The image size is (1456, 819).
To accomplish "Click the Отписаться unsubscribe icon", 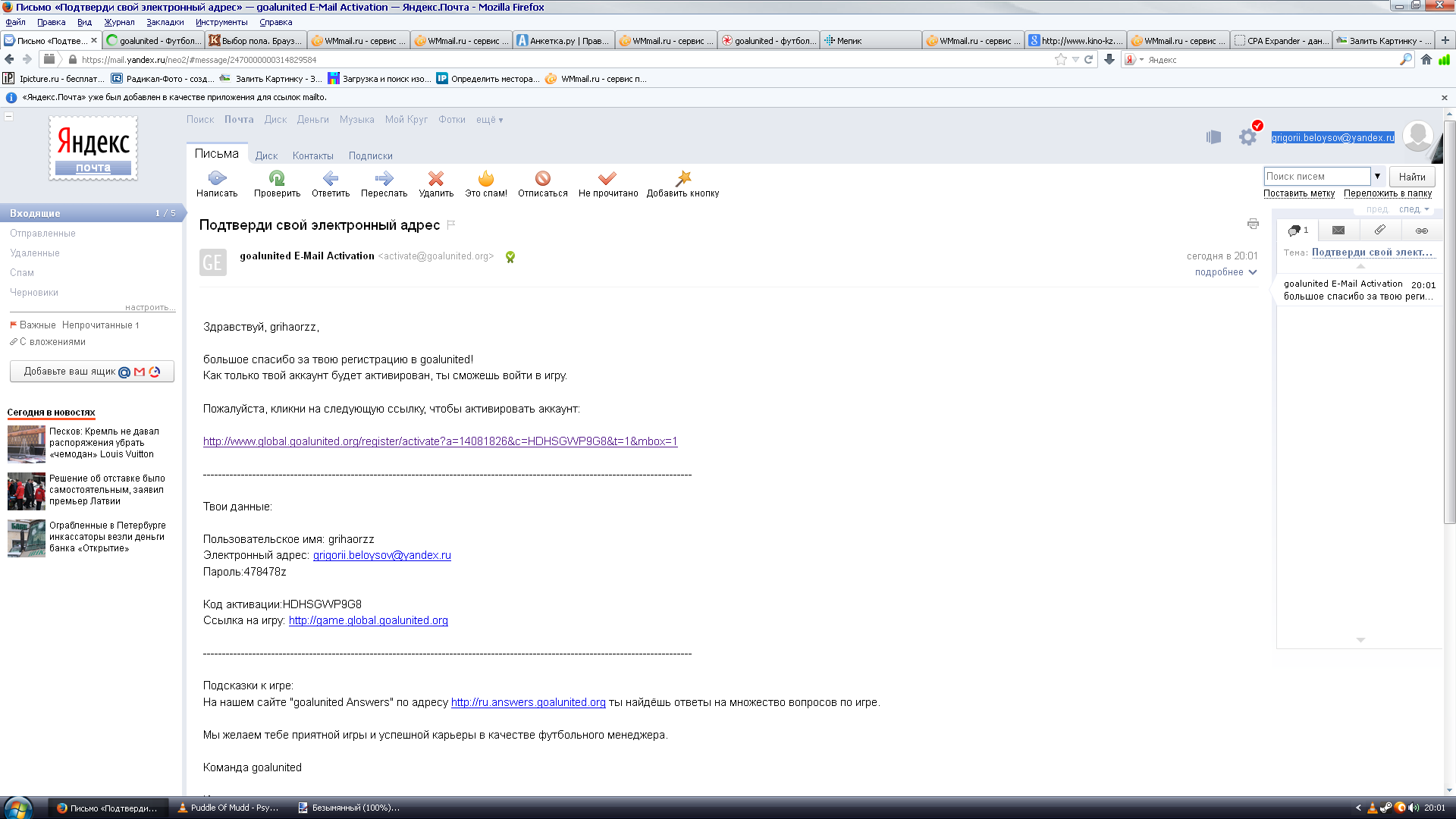I will click(x=543, y=178).
